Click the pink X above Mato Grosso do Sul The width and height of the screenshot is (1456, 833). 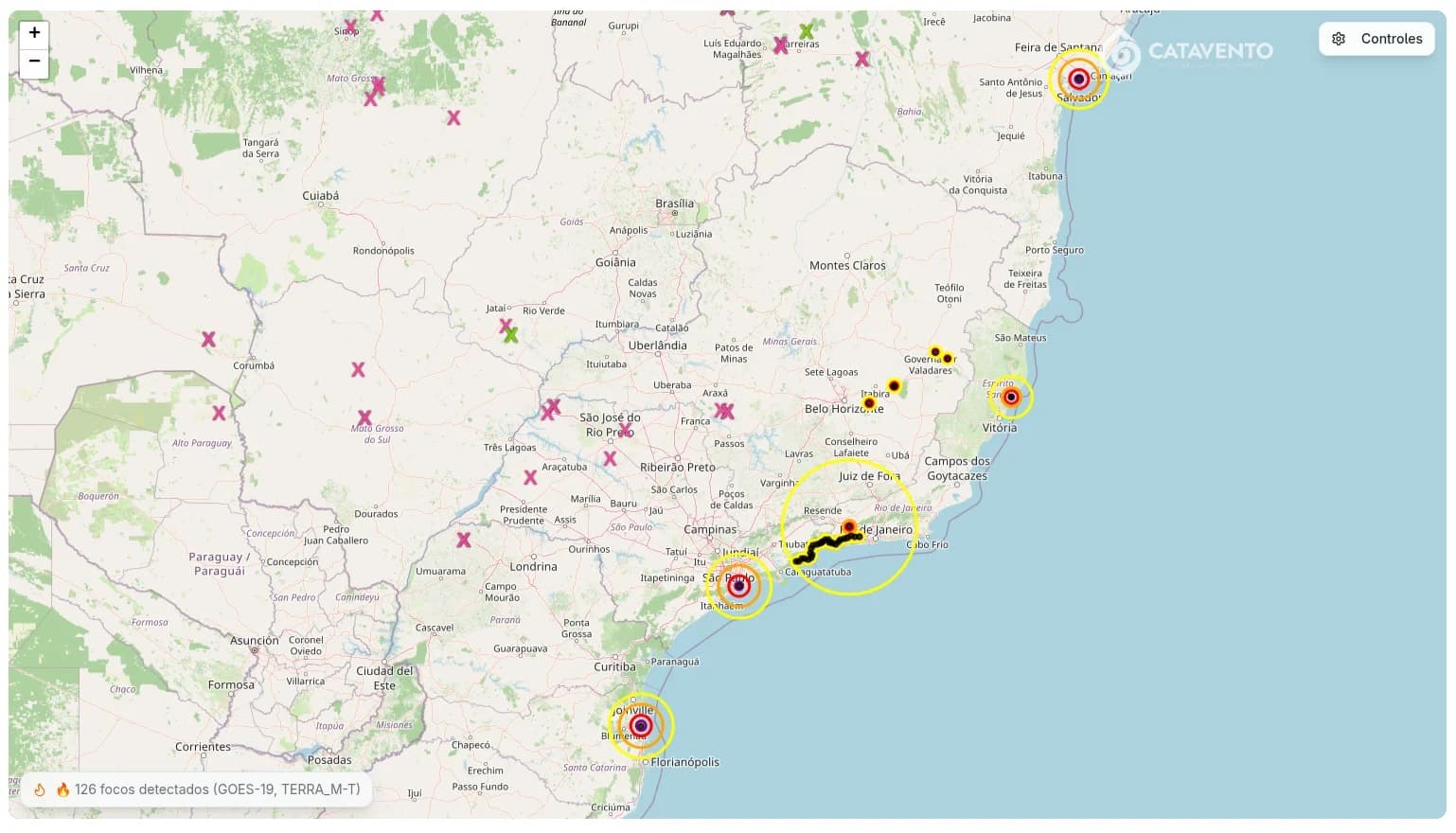tap(364, 417)
